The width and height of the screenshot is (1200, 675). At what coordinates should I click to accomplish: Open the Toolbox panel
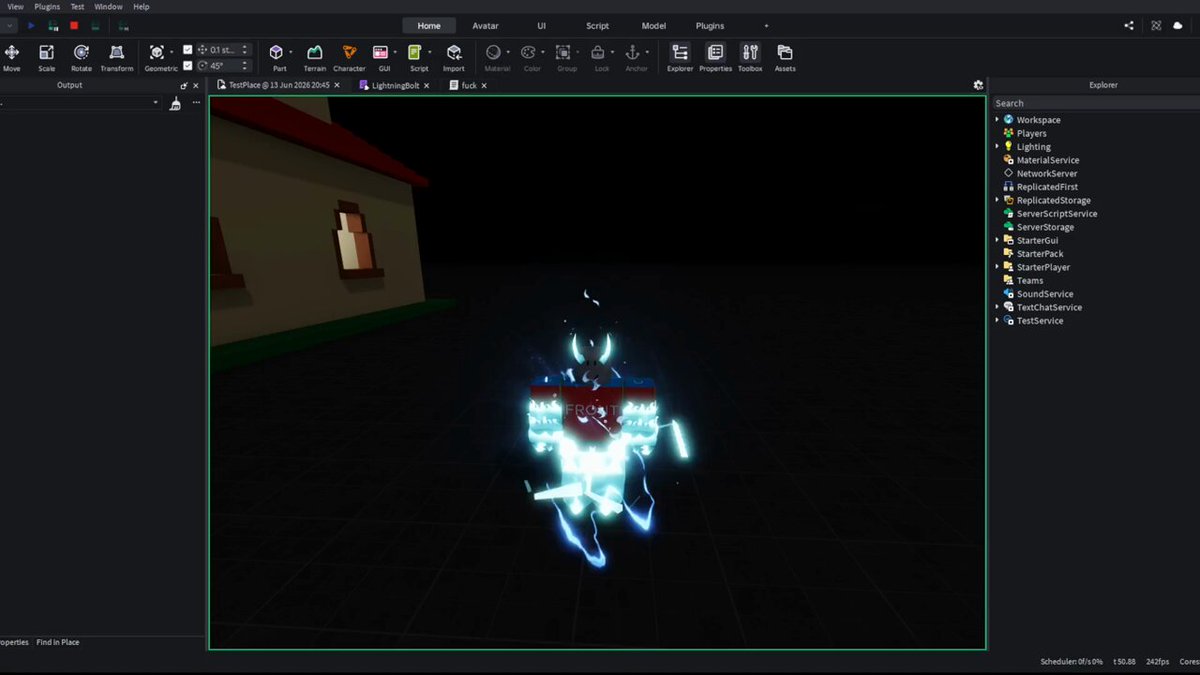(x=750, y=57)
